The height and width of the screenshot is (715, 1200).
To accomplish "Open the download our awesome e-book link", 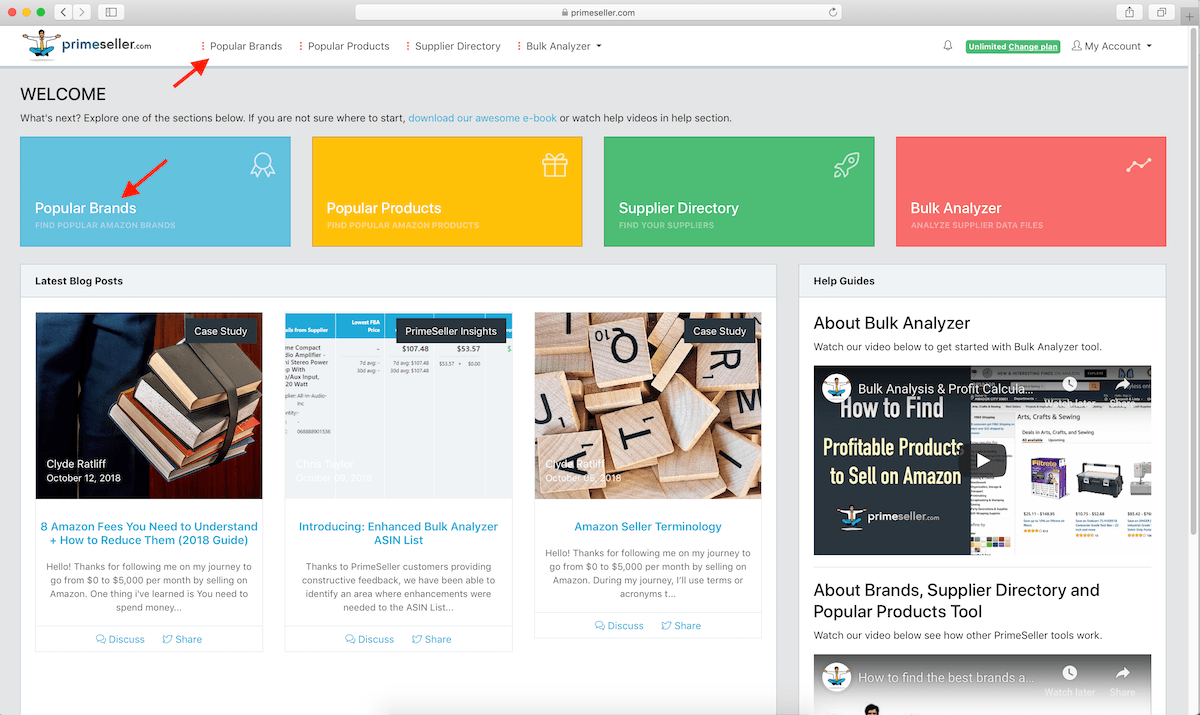I will (x=482, y=118).
